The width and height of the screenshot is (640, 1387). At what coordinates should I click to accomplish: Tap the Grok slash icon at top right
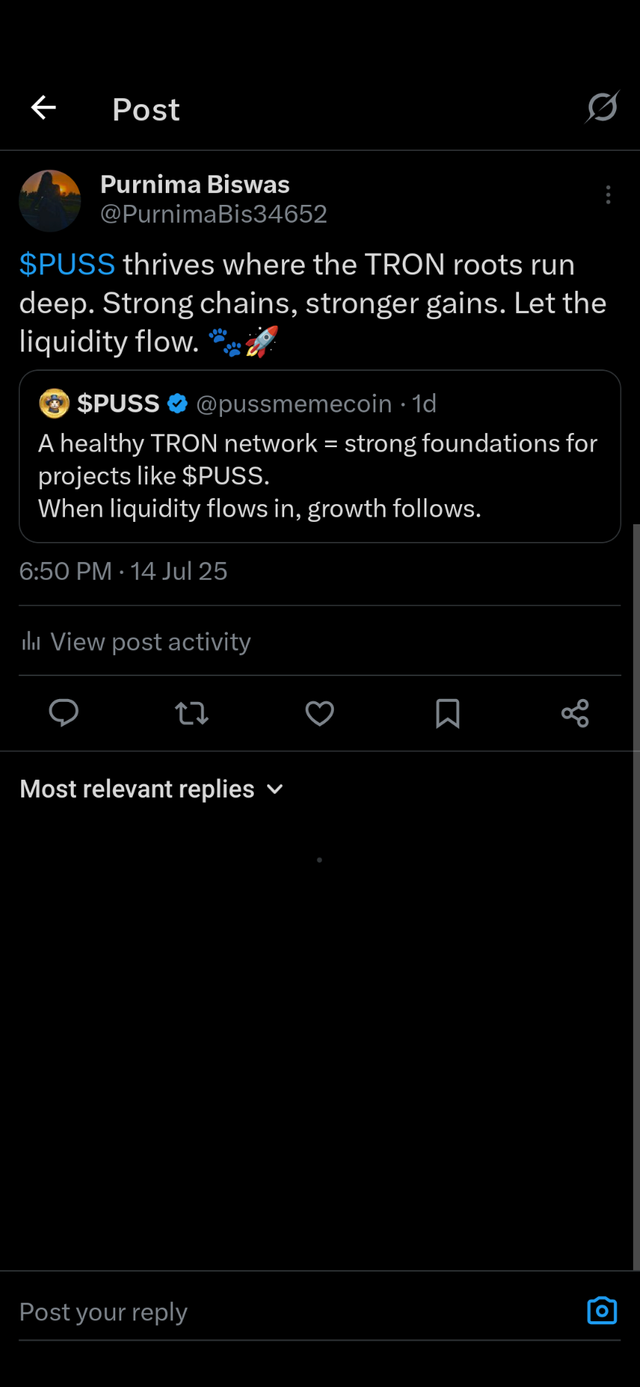(602, 107)
